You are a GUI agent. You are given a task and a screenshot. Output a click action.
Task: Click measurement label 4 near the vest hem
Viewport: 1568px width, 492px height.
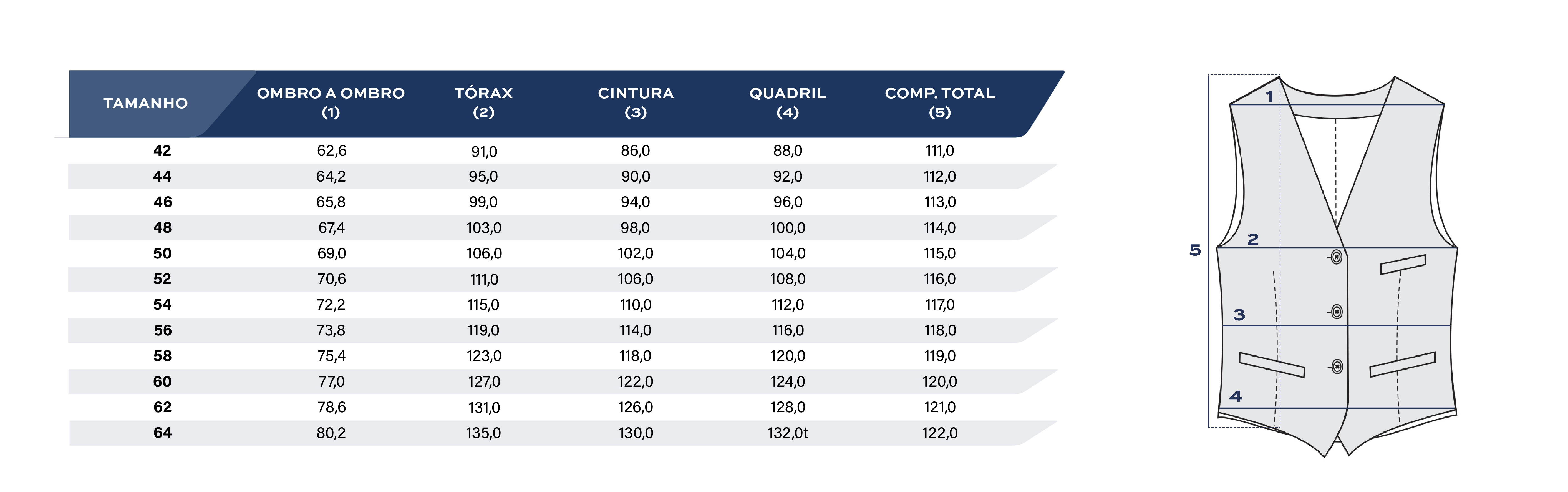pos(1235,396)
